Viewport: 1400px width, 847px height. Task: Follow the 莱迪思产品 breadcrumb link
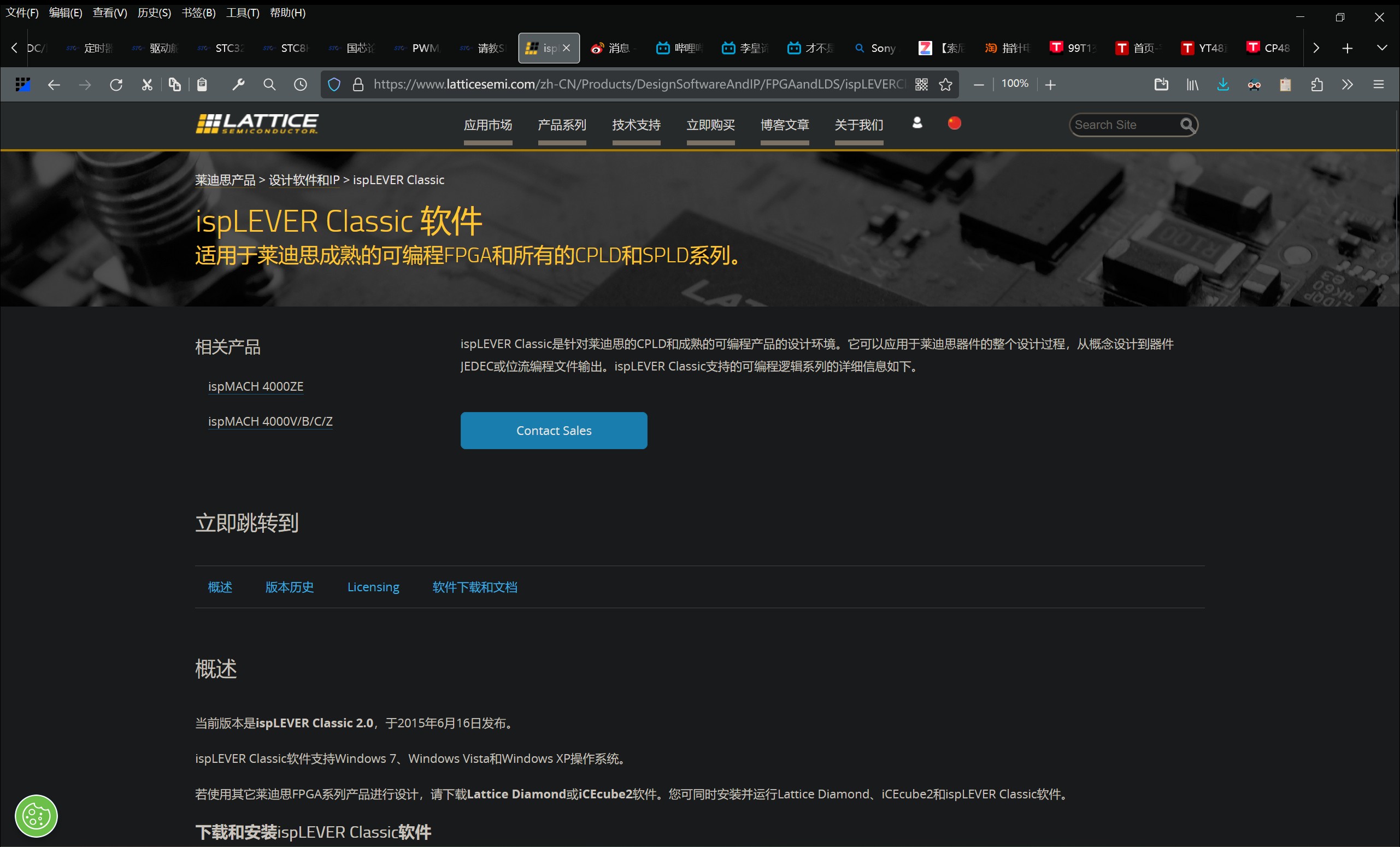coord(226,180)
